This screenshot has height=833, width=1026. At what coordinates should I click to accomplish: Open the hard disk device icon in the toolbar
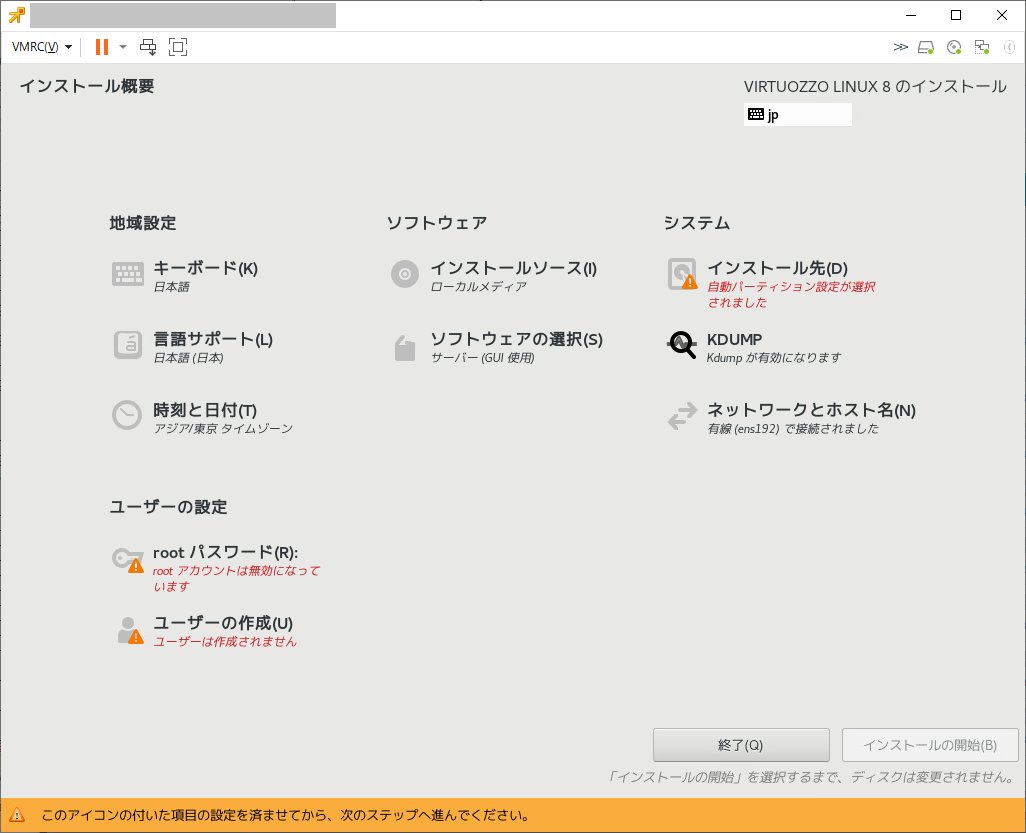(x=926, y=47)
